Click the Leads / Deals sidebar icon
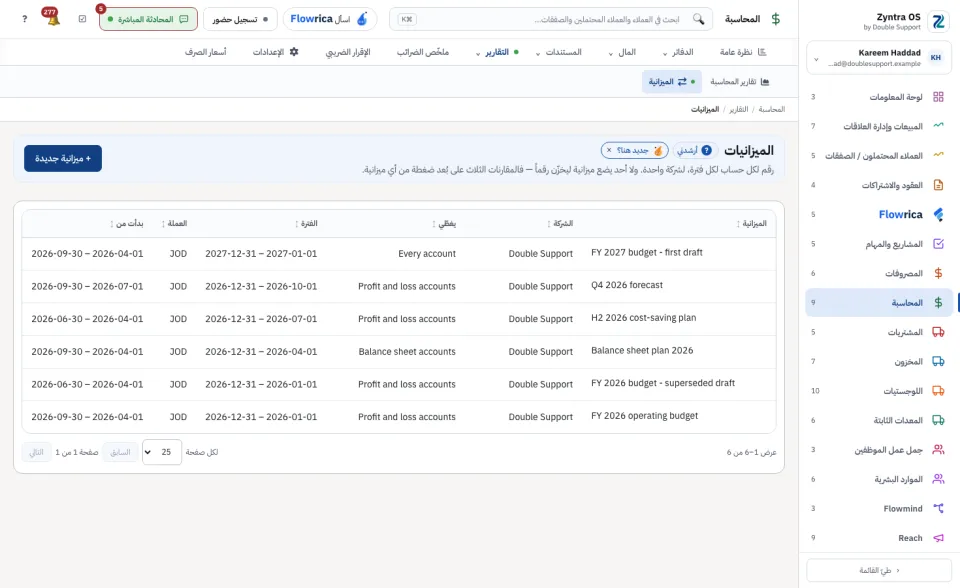This screenshot has width=960, height=588. [x=938, y=156]
